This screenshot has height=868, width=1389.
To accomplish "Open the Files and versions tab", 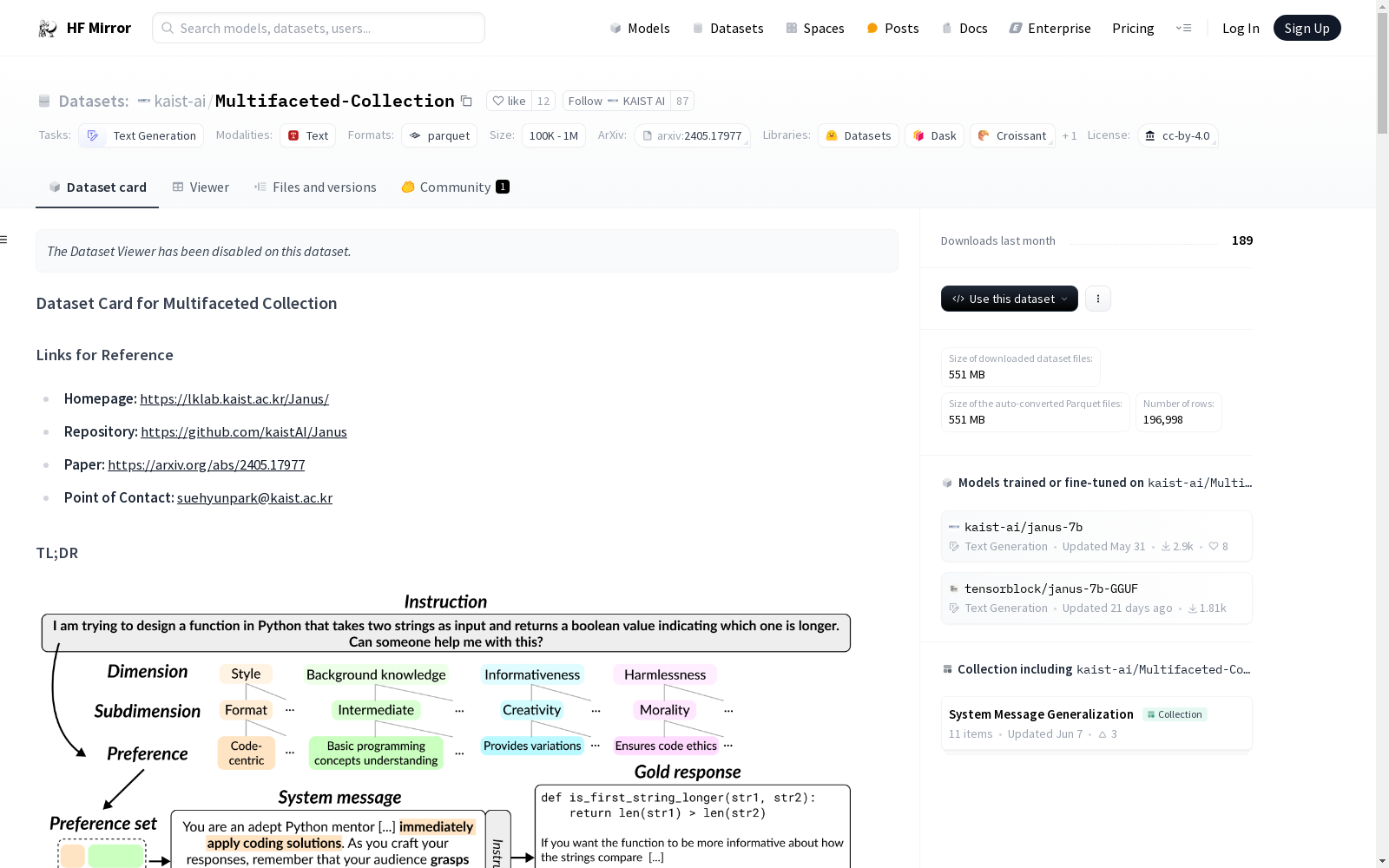I will [315, 187].
